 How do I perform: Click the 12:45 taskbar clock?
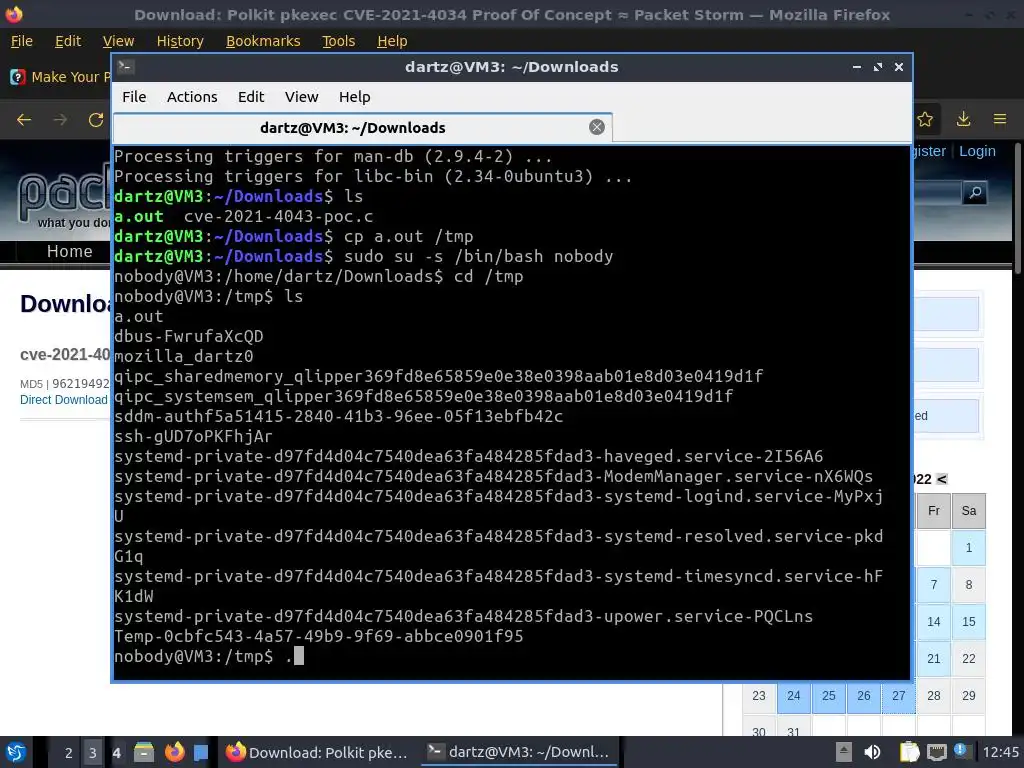(1000, 752)
